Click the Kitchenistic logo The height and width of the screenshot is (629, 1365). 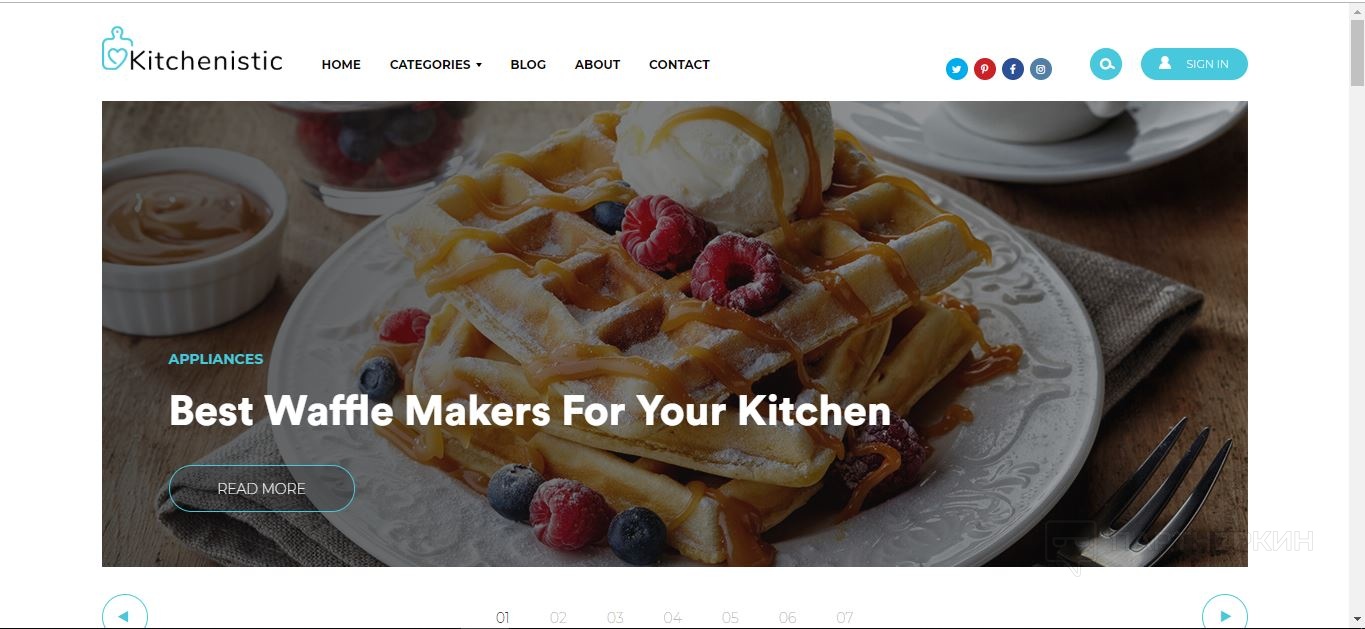pyautogui.click(x=192, y=50)
